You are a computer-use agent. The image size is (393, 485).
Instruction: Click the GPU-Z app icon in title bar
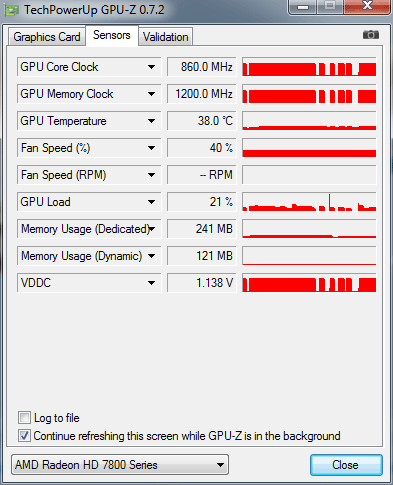[x=12, y=11]
